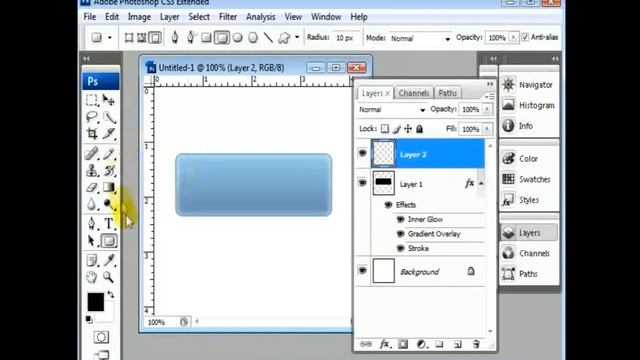640x360 pixels.
Task: Open Layers panel Fill arrow
Action: pos(487,129)
